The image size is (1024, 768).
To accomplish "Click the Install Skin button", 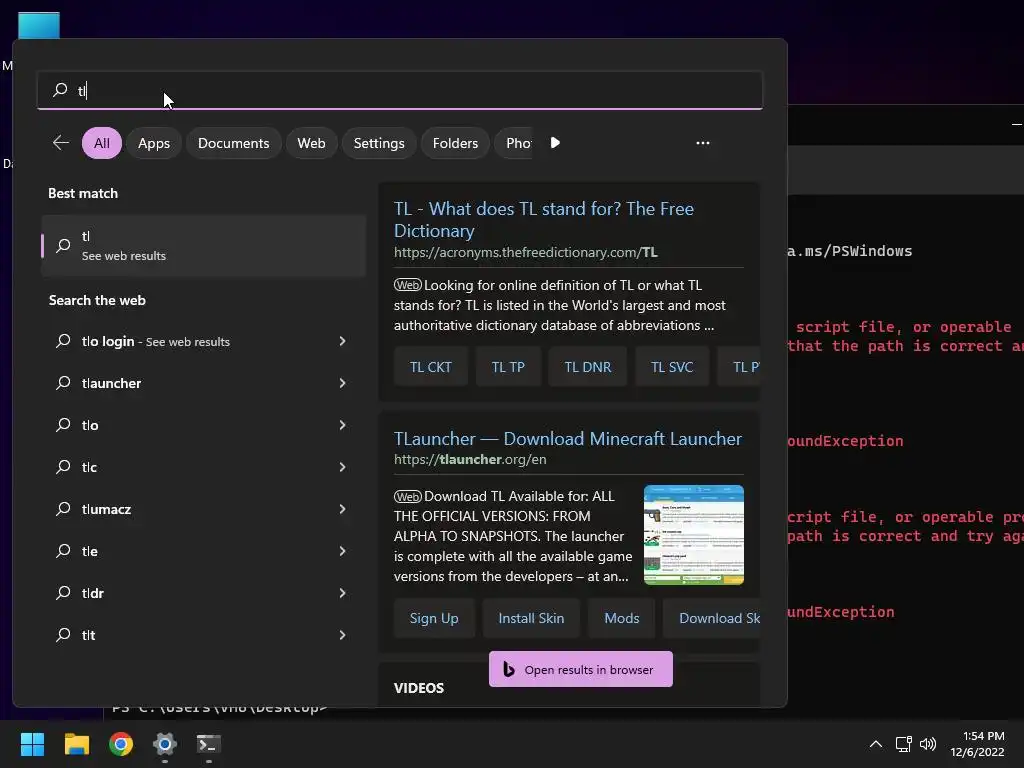I will click(531, 618).
